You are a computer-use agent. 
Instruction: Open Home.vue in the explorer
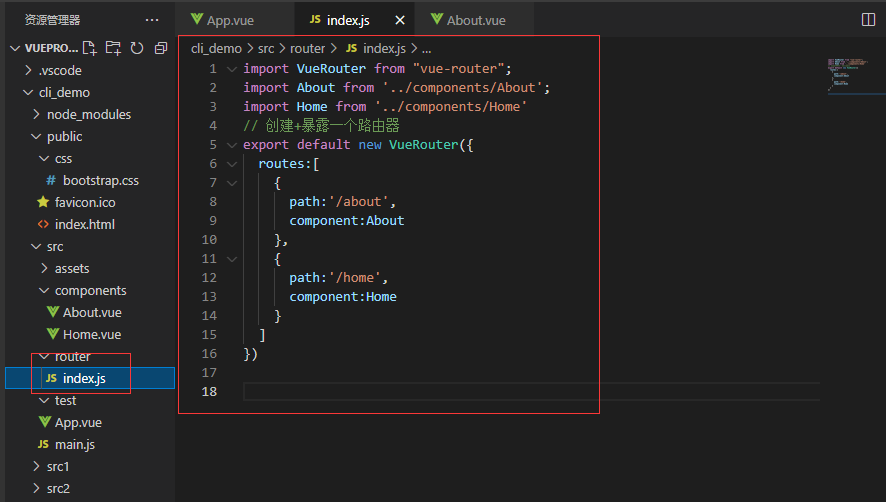(92, 335)
